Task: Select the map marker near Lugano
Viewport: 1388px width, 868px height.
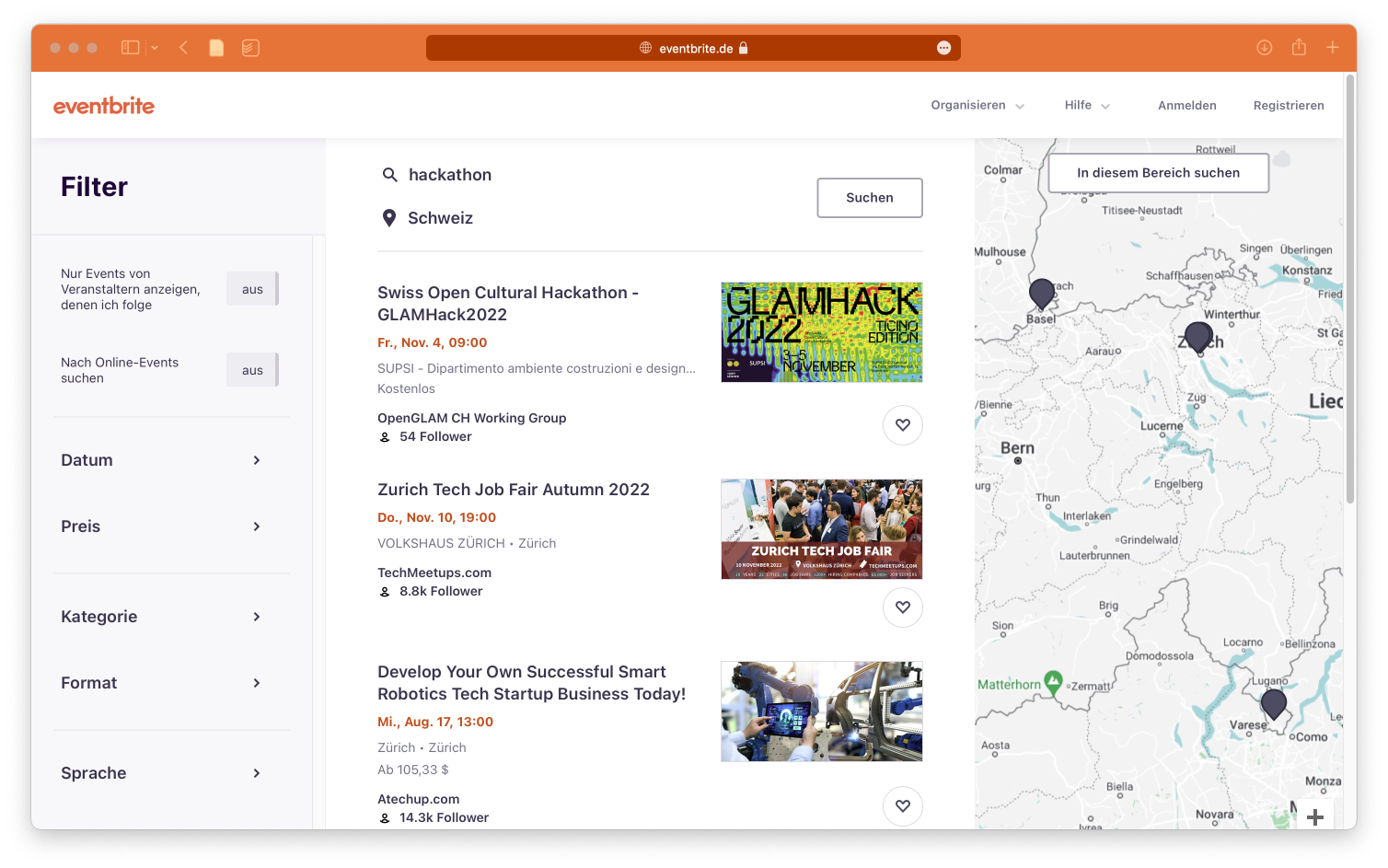Action: [x=1273, y=704]
